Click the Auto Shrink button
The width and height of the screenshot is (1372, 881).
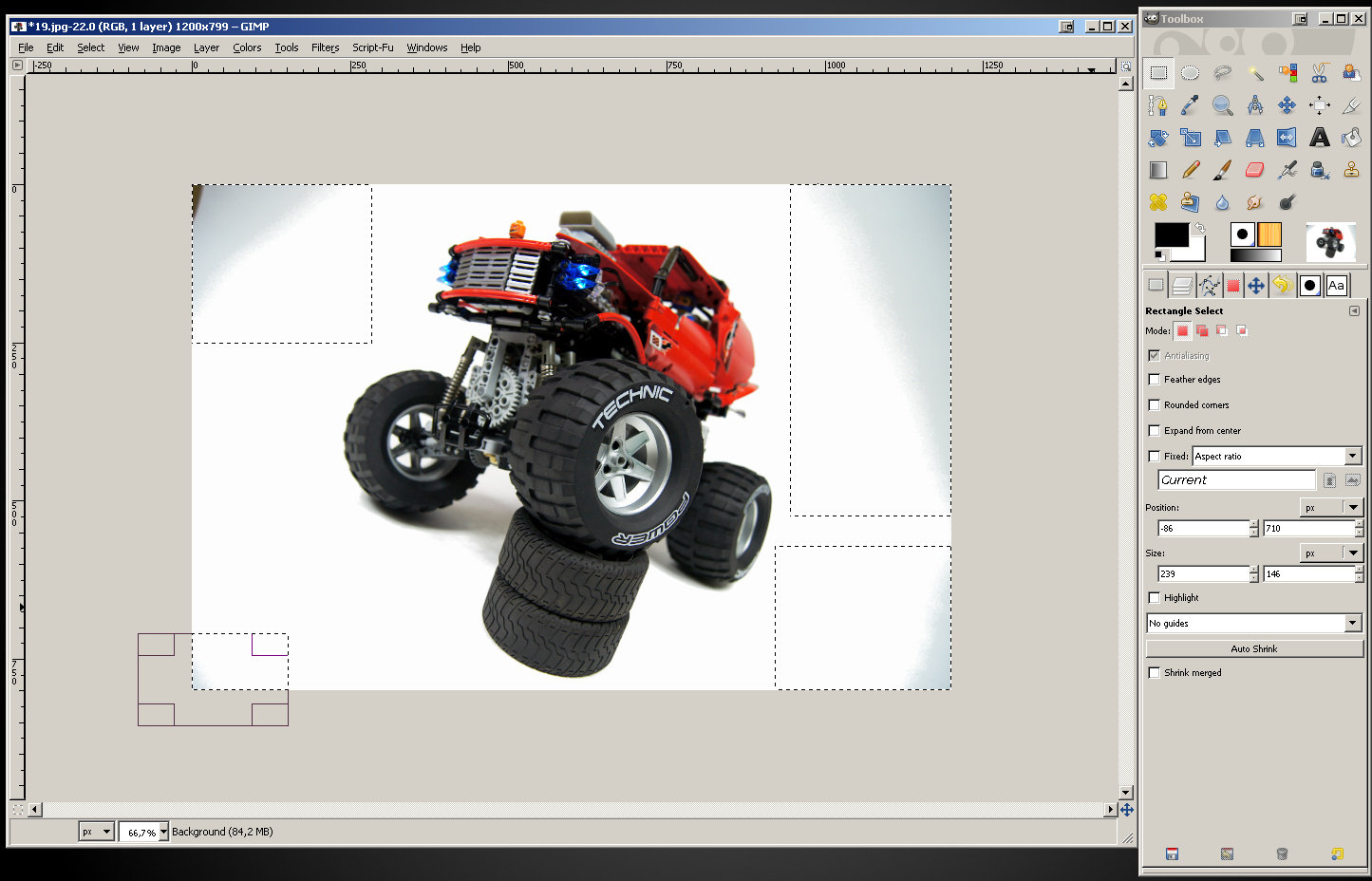coord(1254,648)
